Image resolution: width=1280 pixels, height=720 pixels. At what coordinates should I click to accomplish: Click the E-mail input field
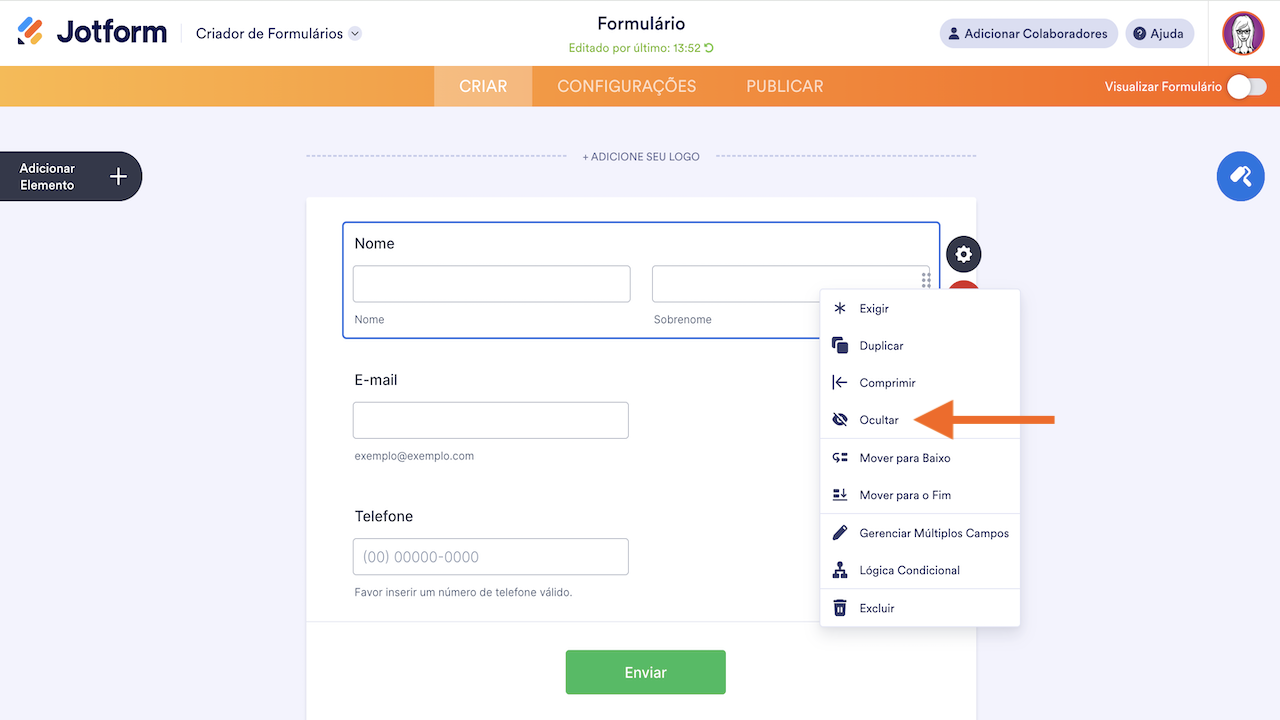(x=490, y=420)
